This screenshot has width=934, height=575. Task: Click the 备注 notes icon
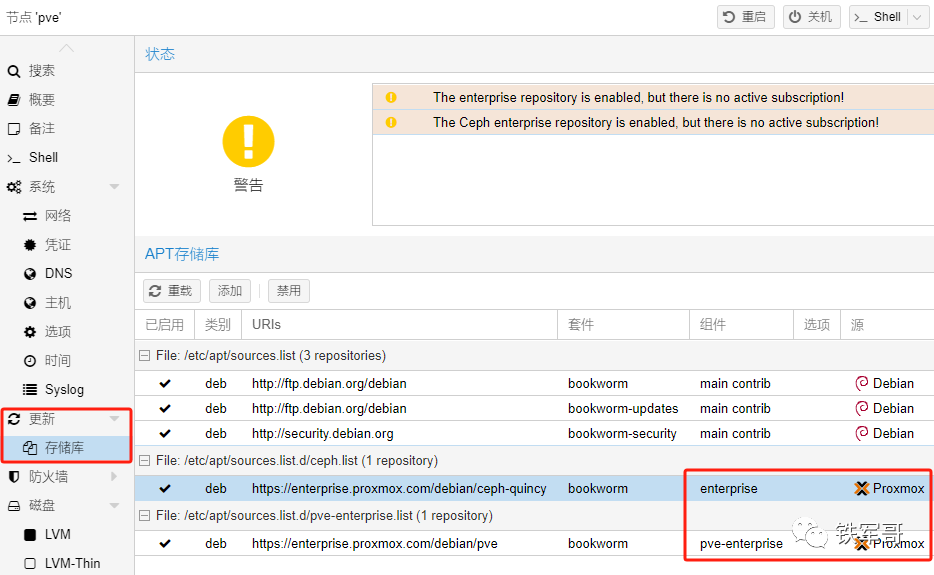click(x=14, y=129)
